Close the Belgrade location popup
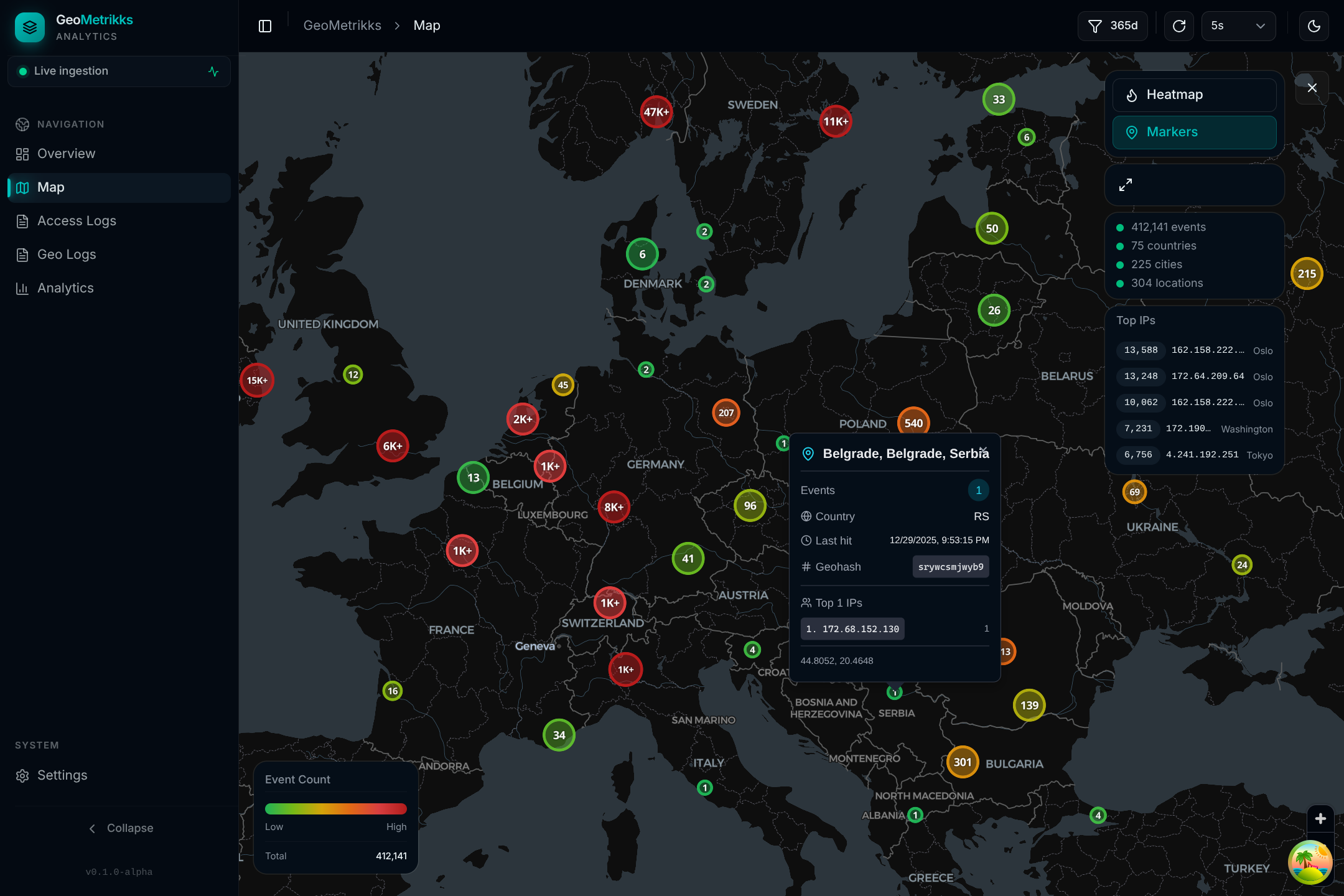The image size is (1344, 896). coord(983,450)
